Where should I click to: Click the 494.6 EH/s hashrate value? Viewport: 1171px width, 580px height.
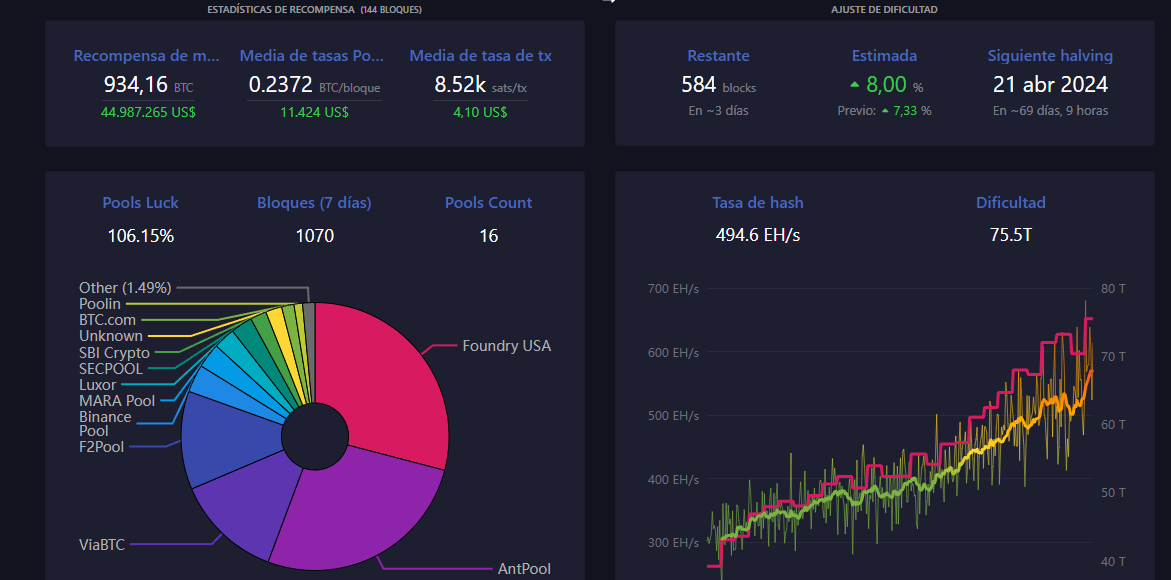point(758,236)
